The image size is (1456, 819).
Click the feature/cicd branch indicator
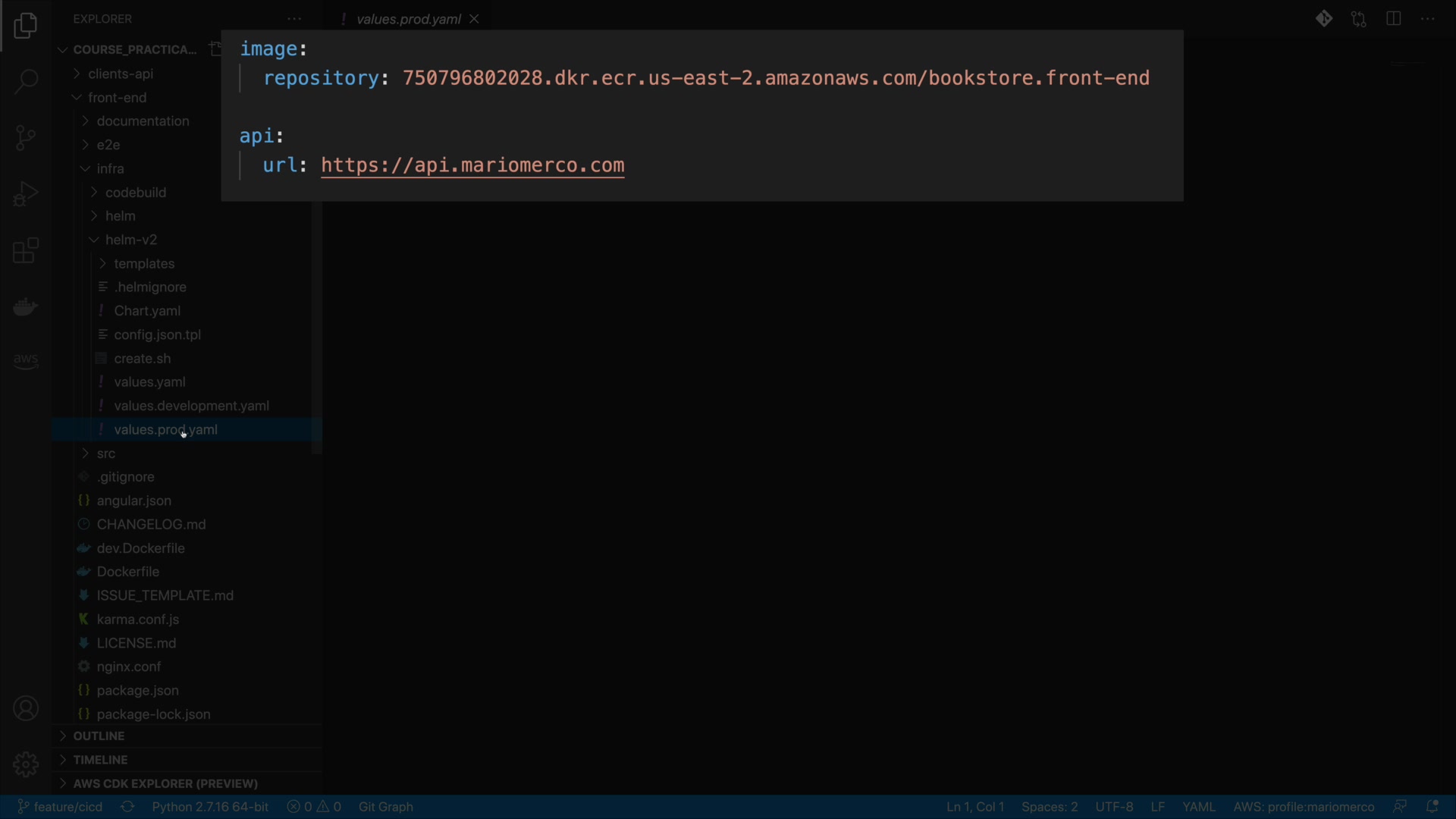61,807
